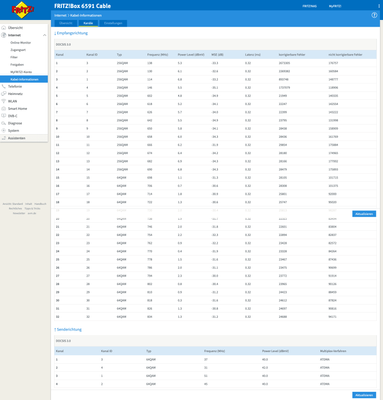Open the avm.de footer link

[32, 213]
